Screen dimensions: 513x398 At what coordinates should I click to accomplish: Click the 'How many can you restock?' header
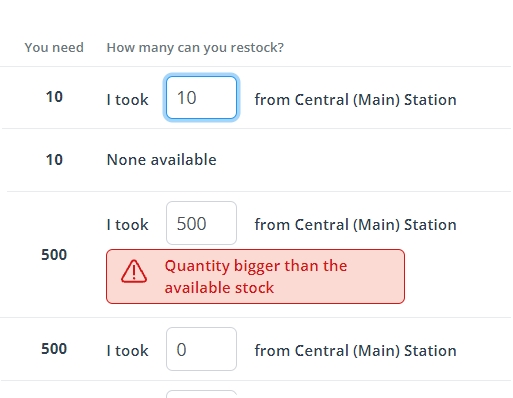click(195, 48)
